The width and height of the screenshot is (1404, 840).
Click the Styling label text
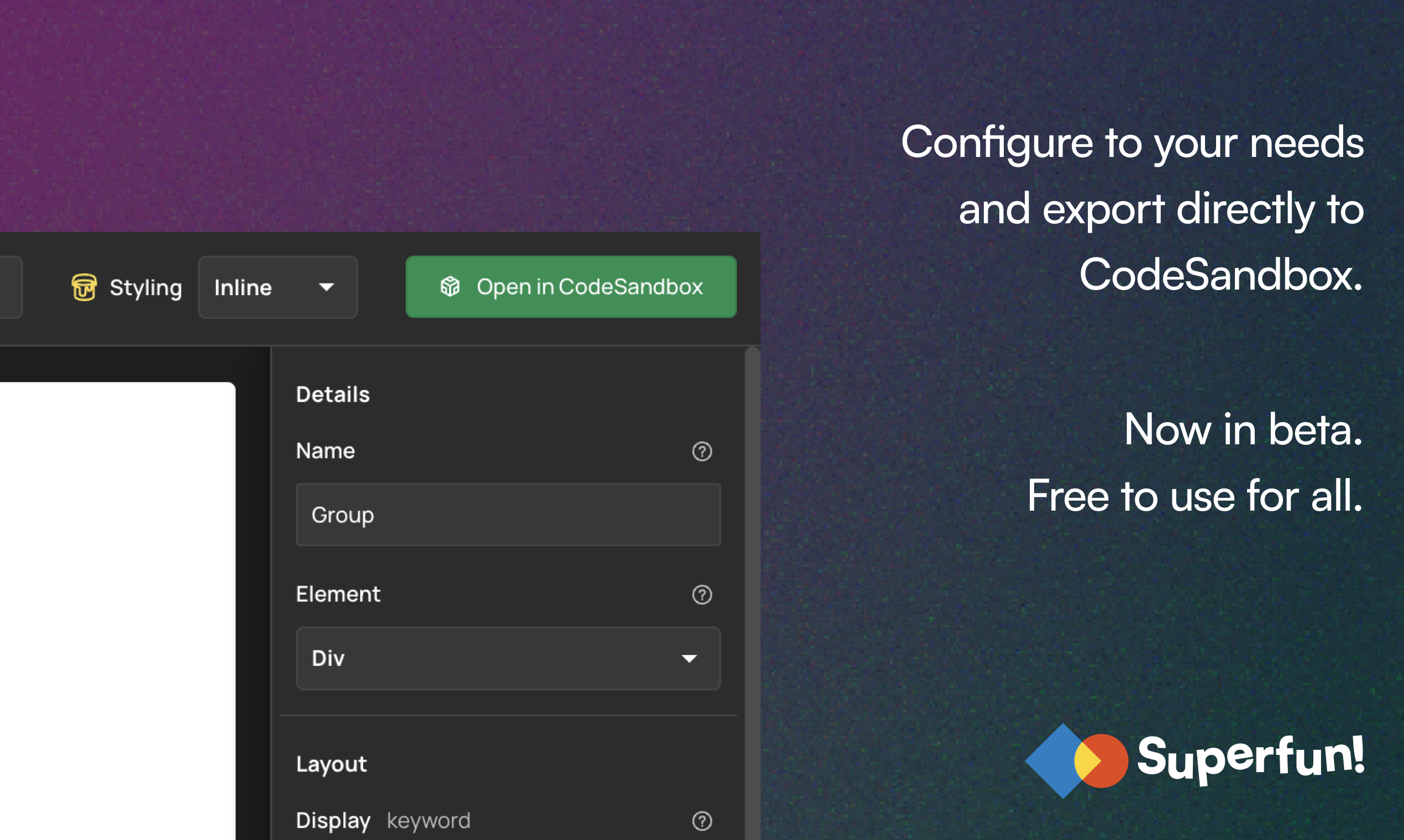point(146,288)
